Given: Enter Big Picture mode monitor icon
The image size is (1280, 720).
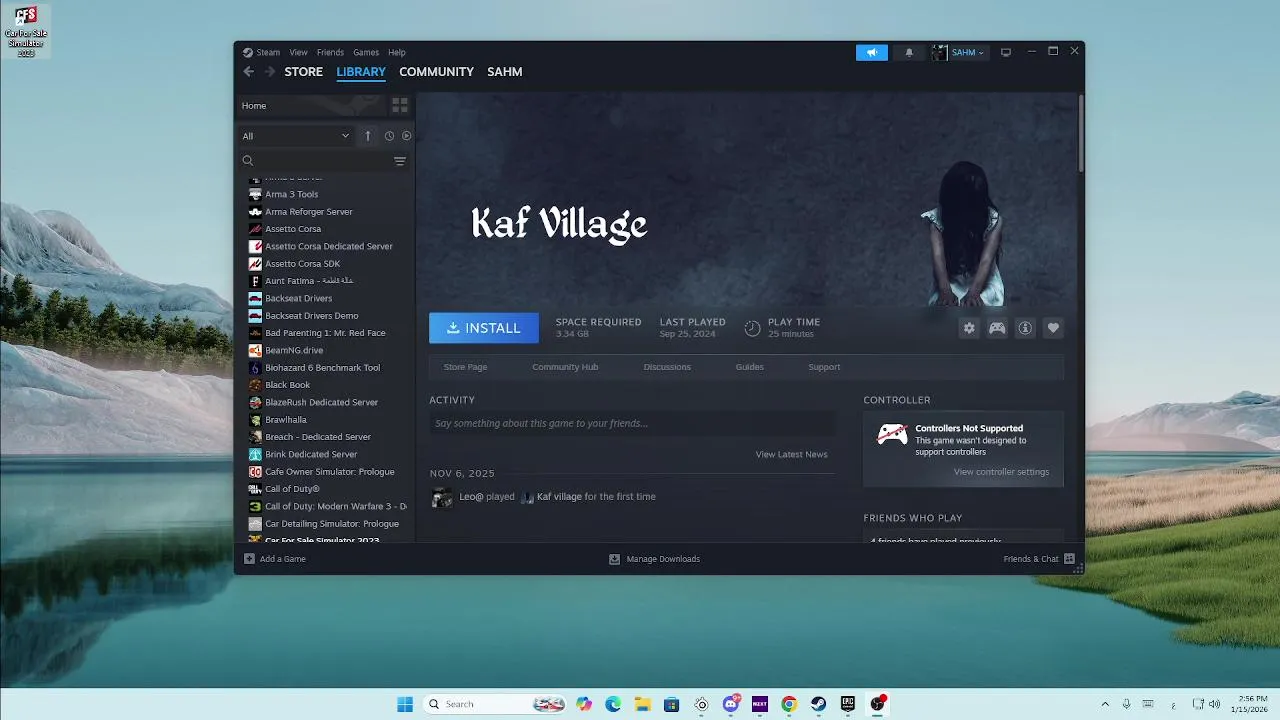Looking at the screenshot, I should pyautogui.click(x=1006, y=53).
